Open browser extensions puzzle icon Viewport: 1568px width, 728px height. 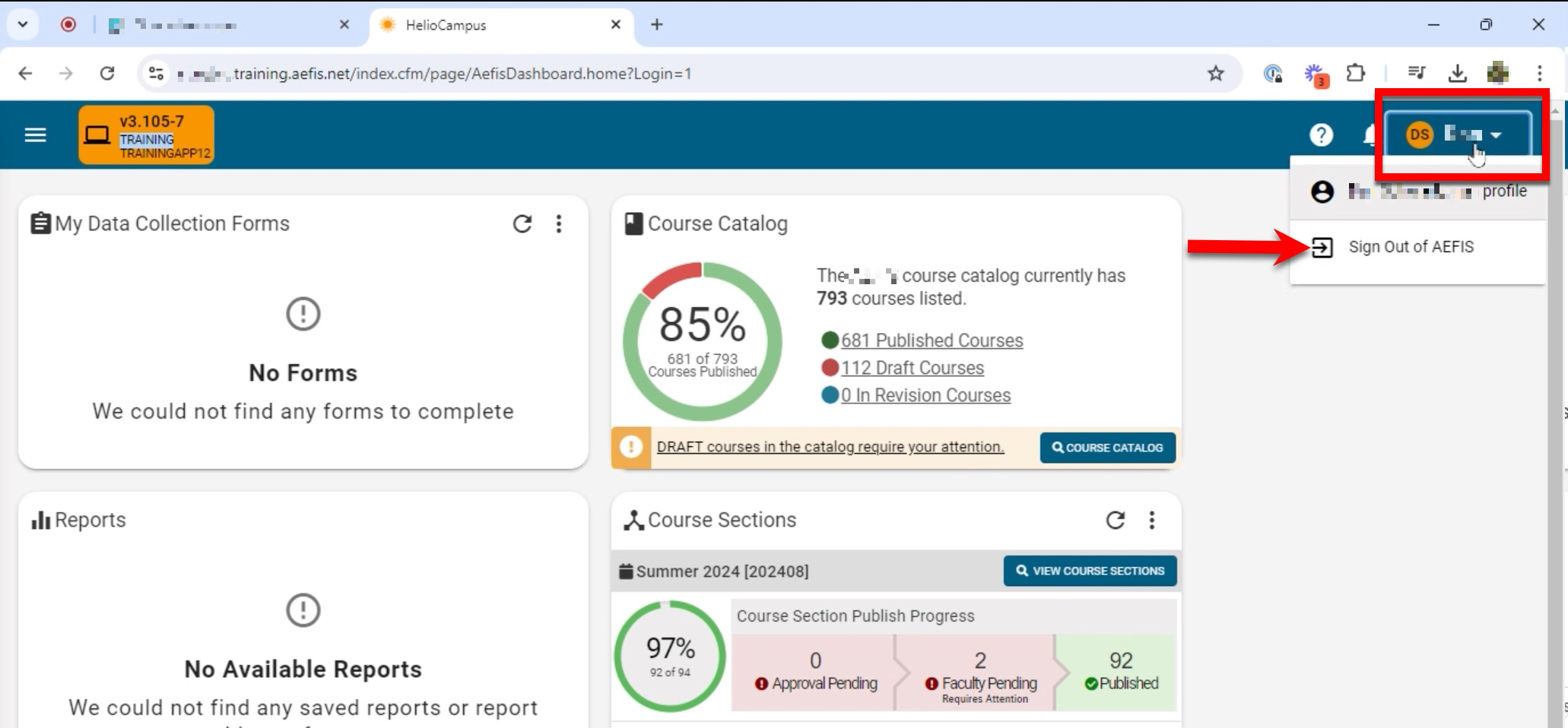(x=1355, y=74)
